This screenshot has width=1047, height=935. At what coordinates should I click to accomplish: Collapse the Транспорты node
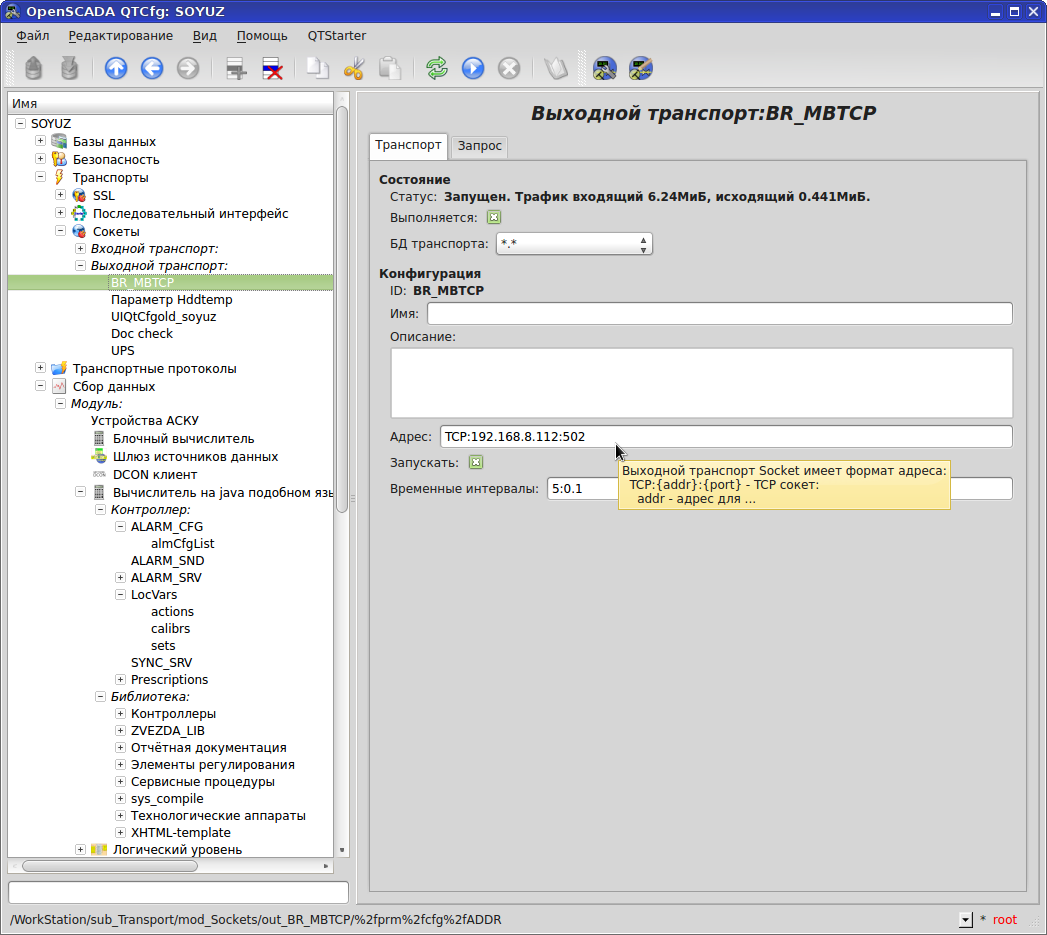(x=40, y=177)
